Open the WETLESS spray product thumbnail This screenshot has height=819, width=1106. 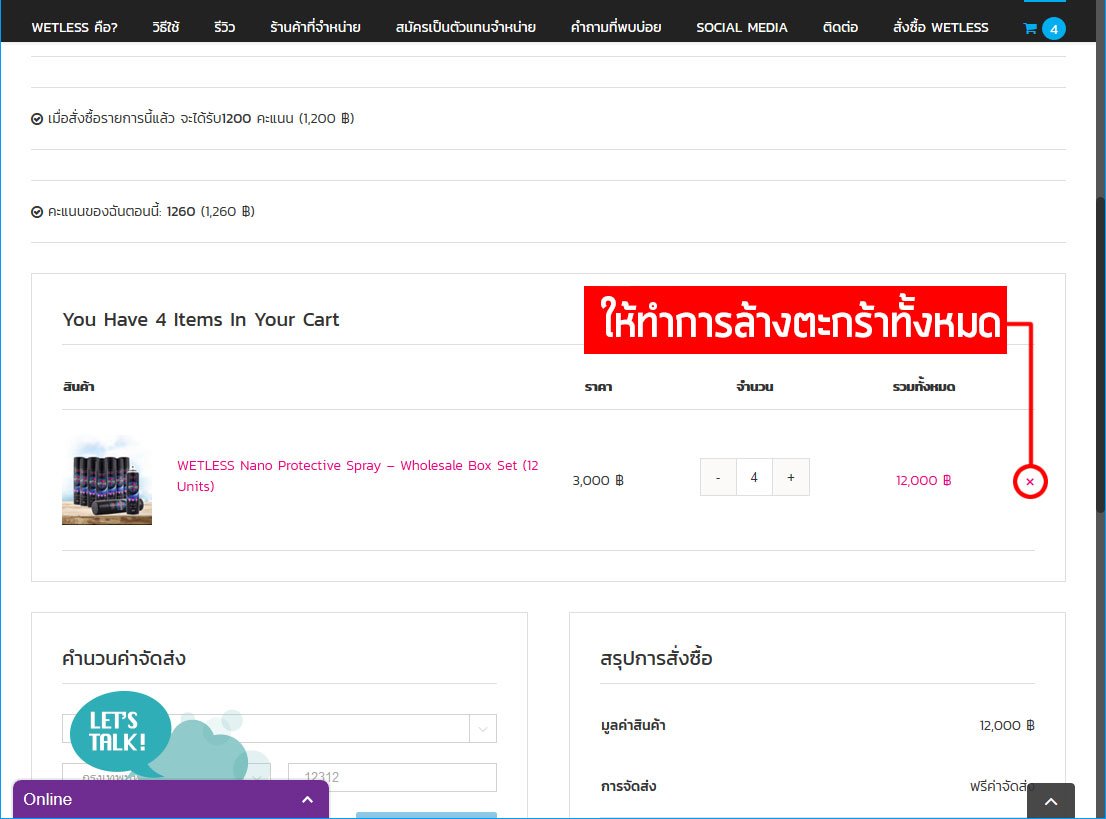pos(107,480)
